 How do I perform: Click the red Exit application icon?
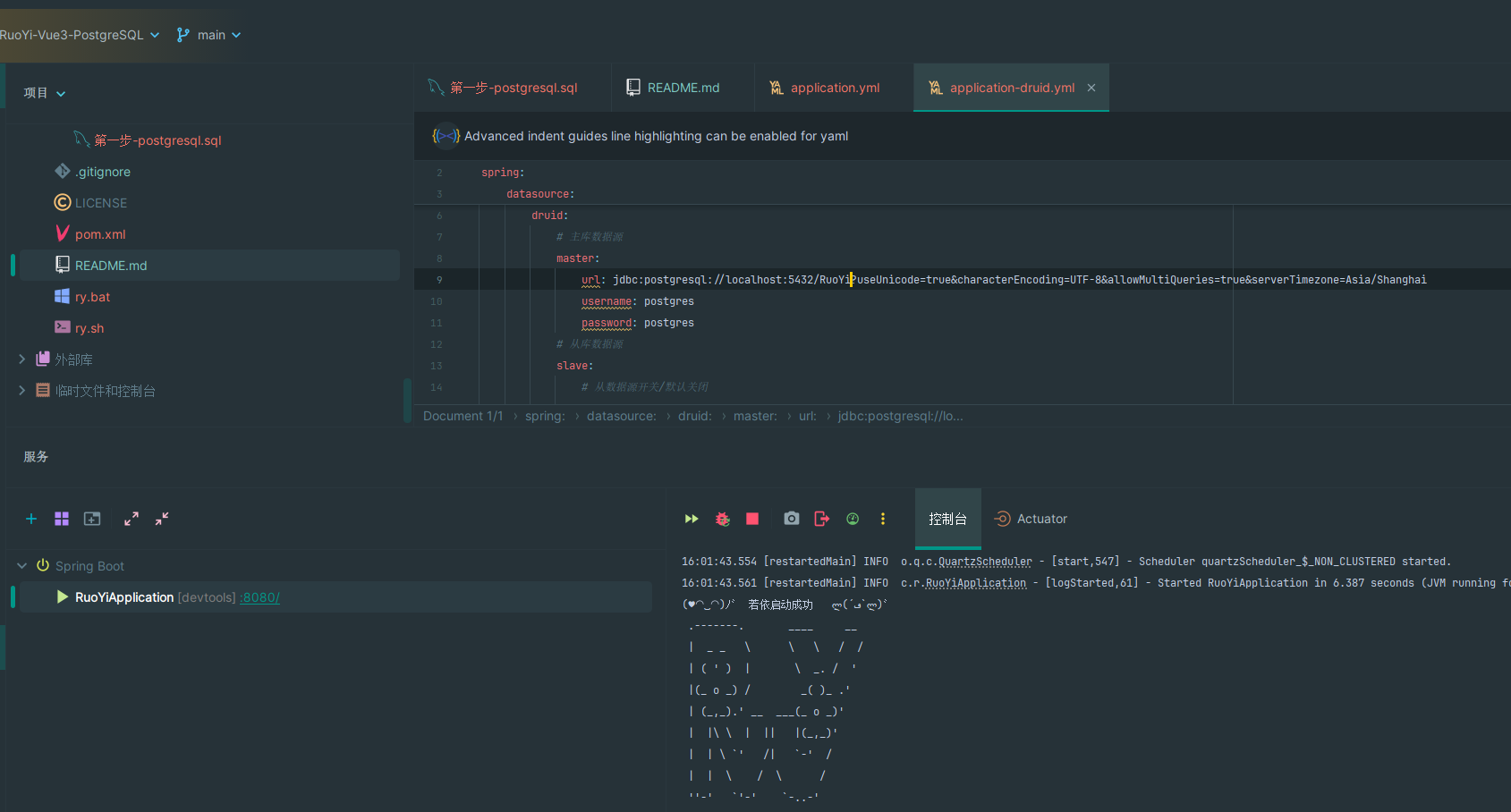click(822, 519)
